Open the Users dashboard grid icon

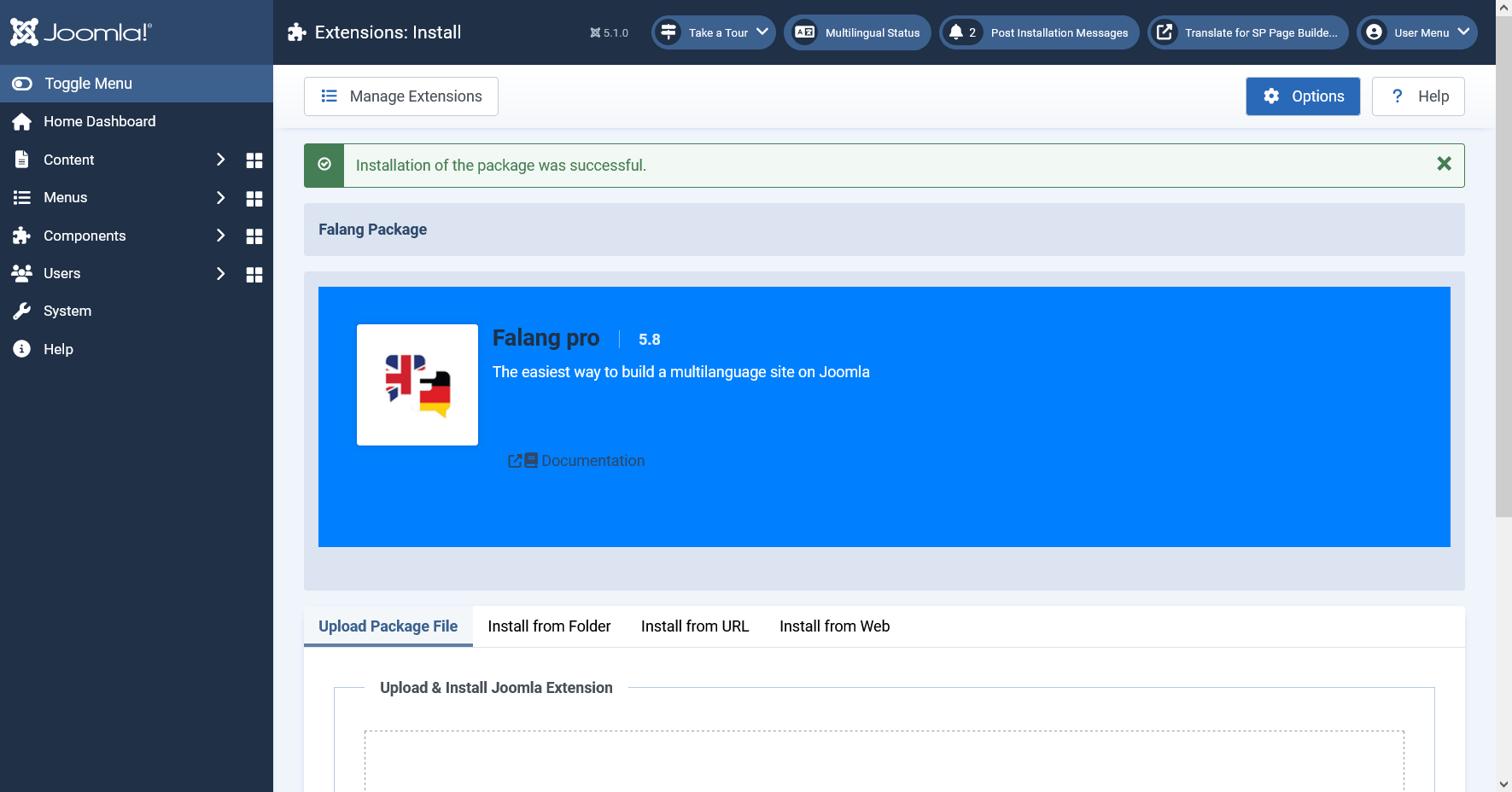(254, 275)
